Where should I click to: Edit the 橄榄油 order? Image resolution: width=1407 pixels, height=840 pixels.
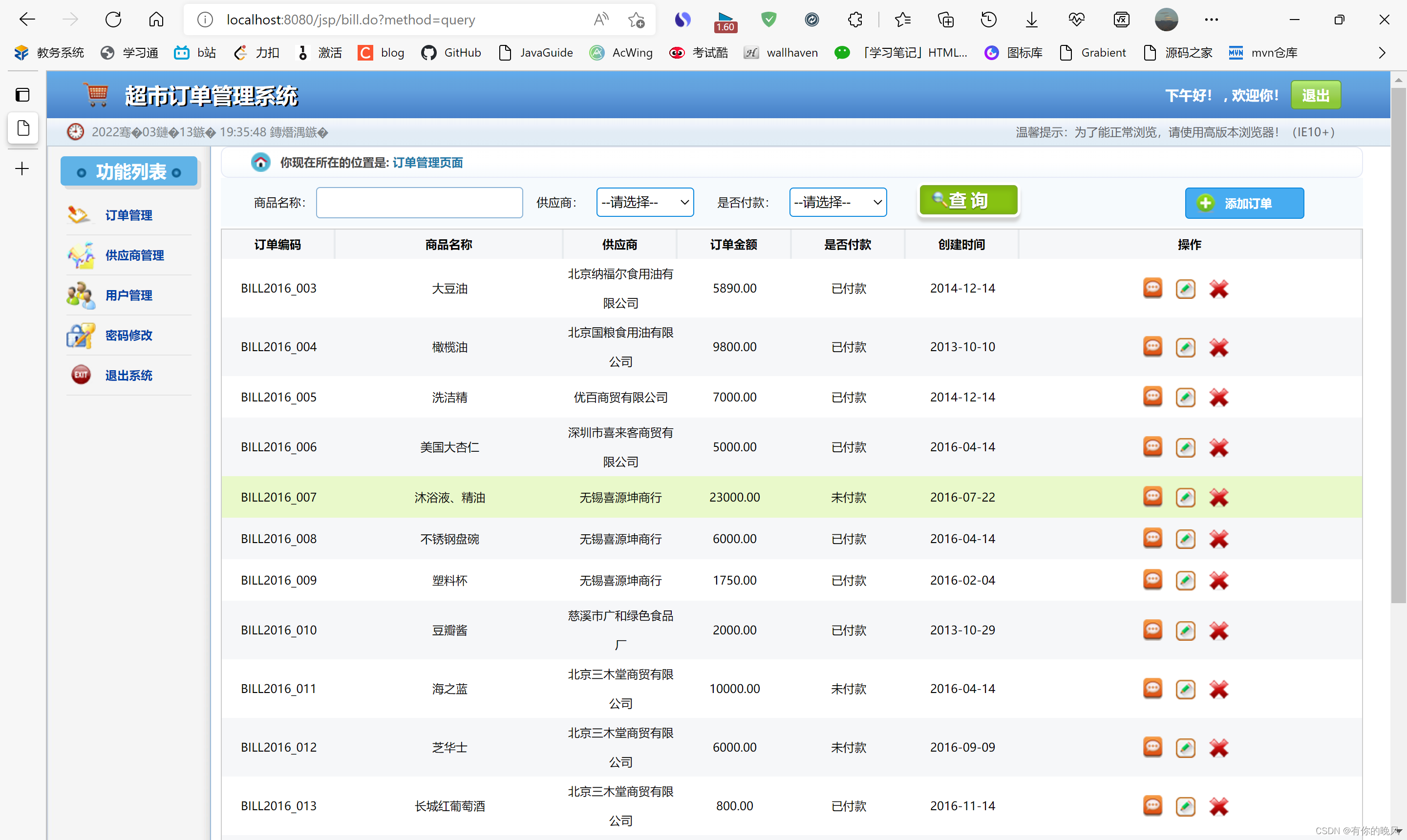[x=1185, y=347]
